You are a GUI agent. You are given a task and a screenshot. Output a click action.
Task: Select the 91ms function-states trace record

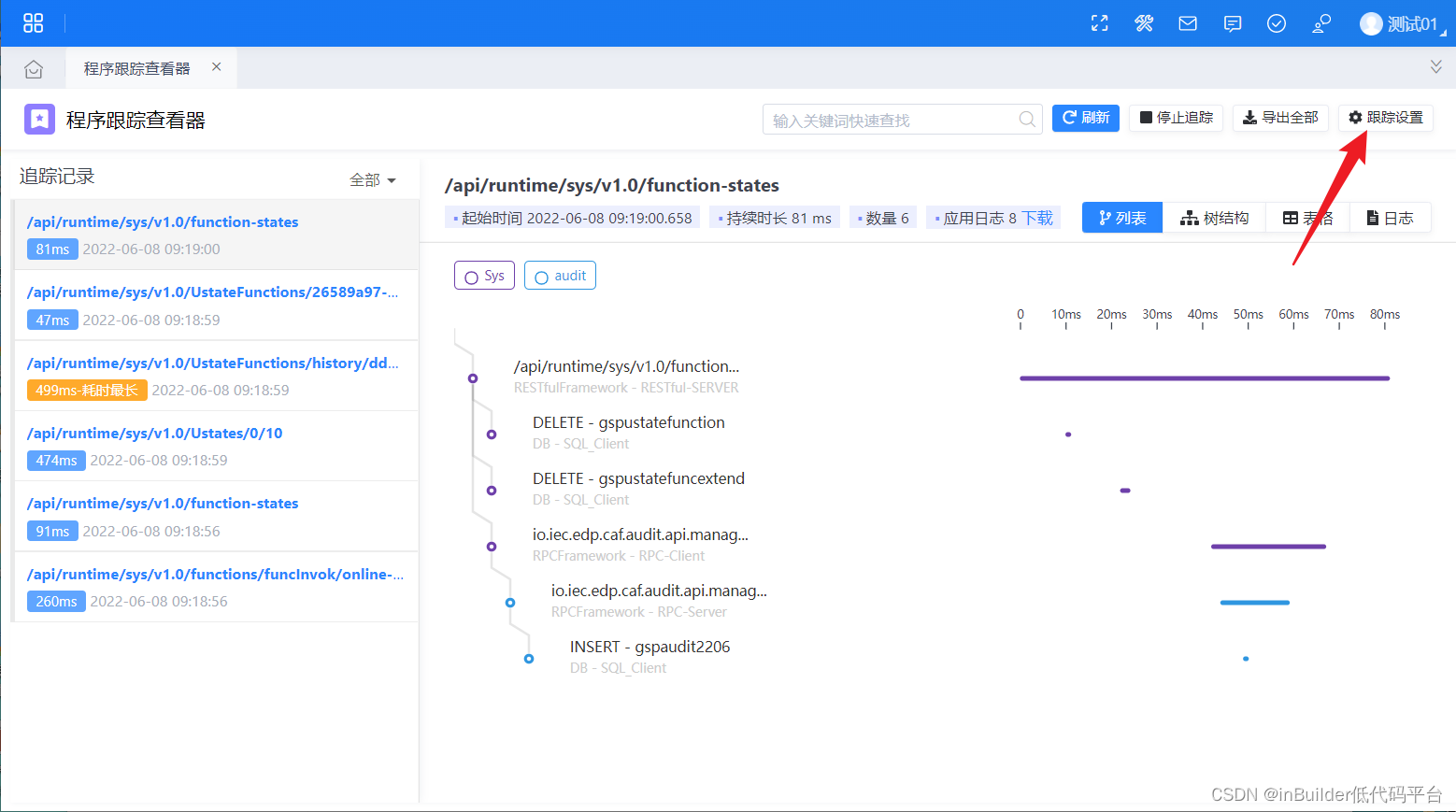click(x=216, y=517)
